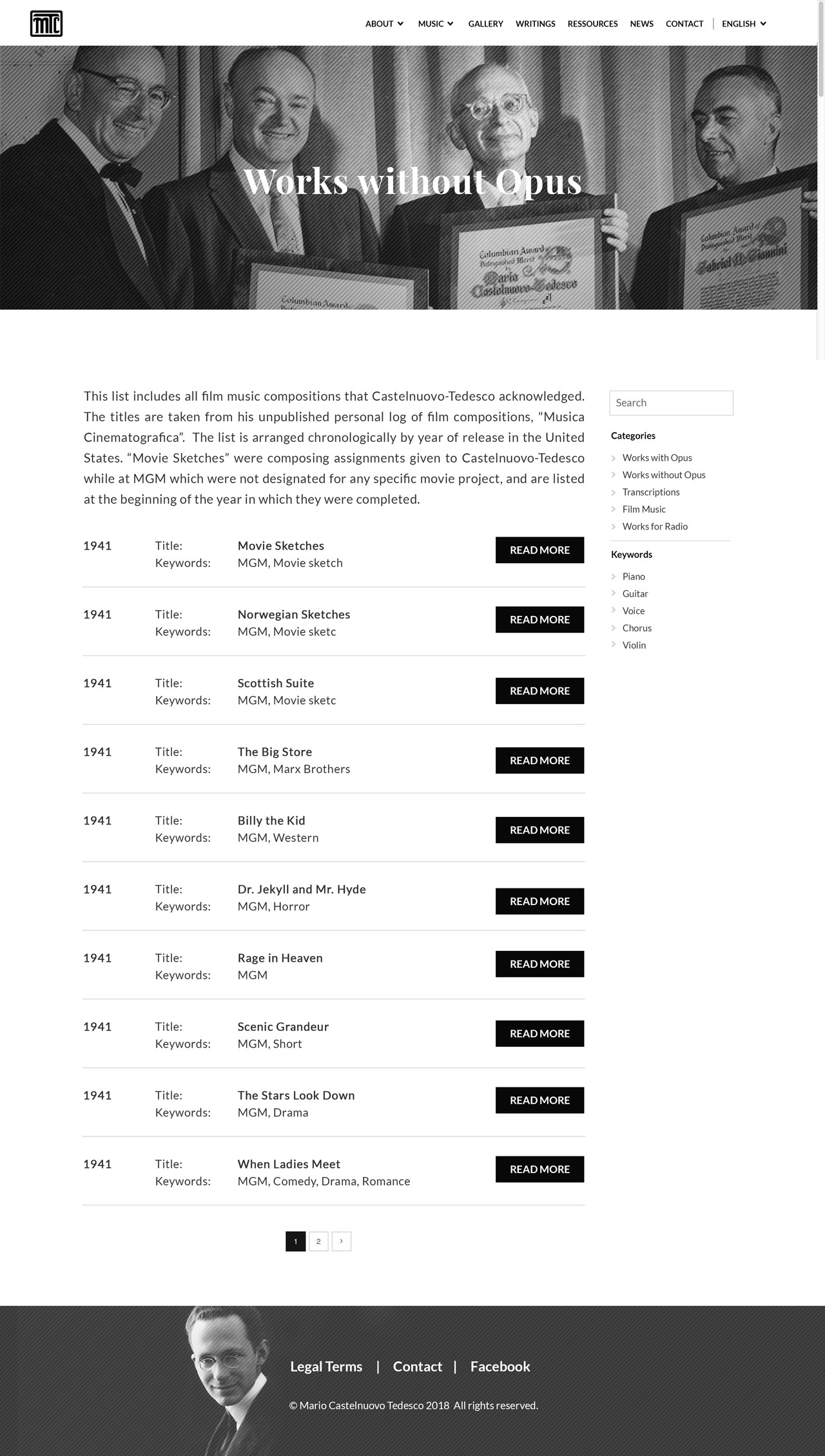Go to the Writings page
The image size is (825, 1456).
[535, 24]
